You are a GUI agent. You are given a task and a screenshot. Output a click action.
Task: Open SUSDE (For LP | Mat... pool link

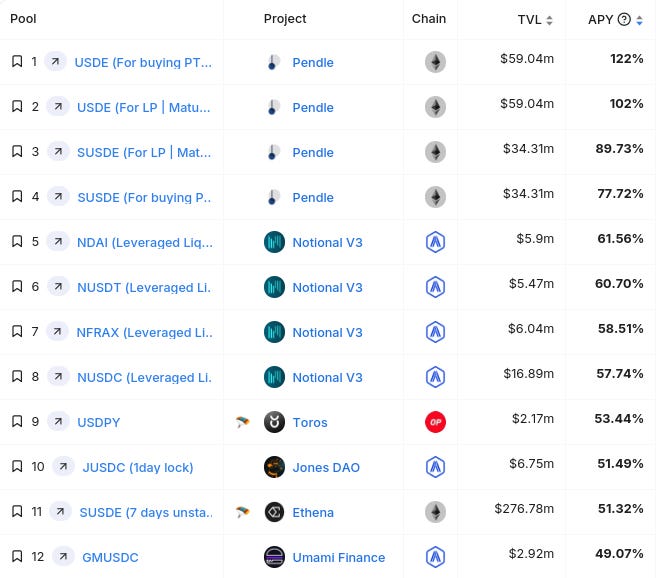point(144,152)
